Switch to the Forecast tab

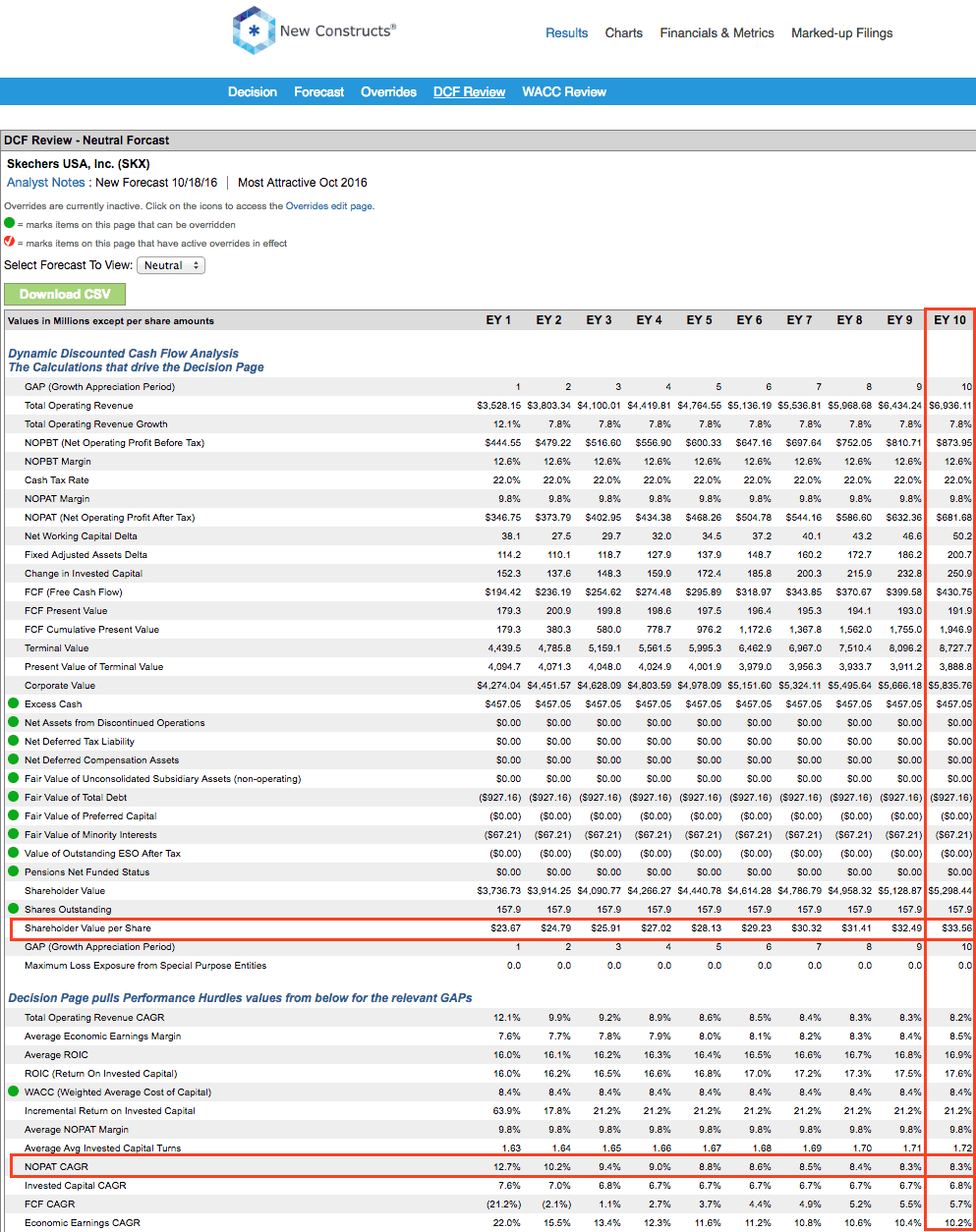(x=319, y=91)
